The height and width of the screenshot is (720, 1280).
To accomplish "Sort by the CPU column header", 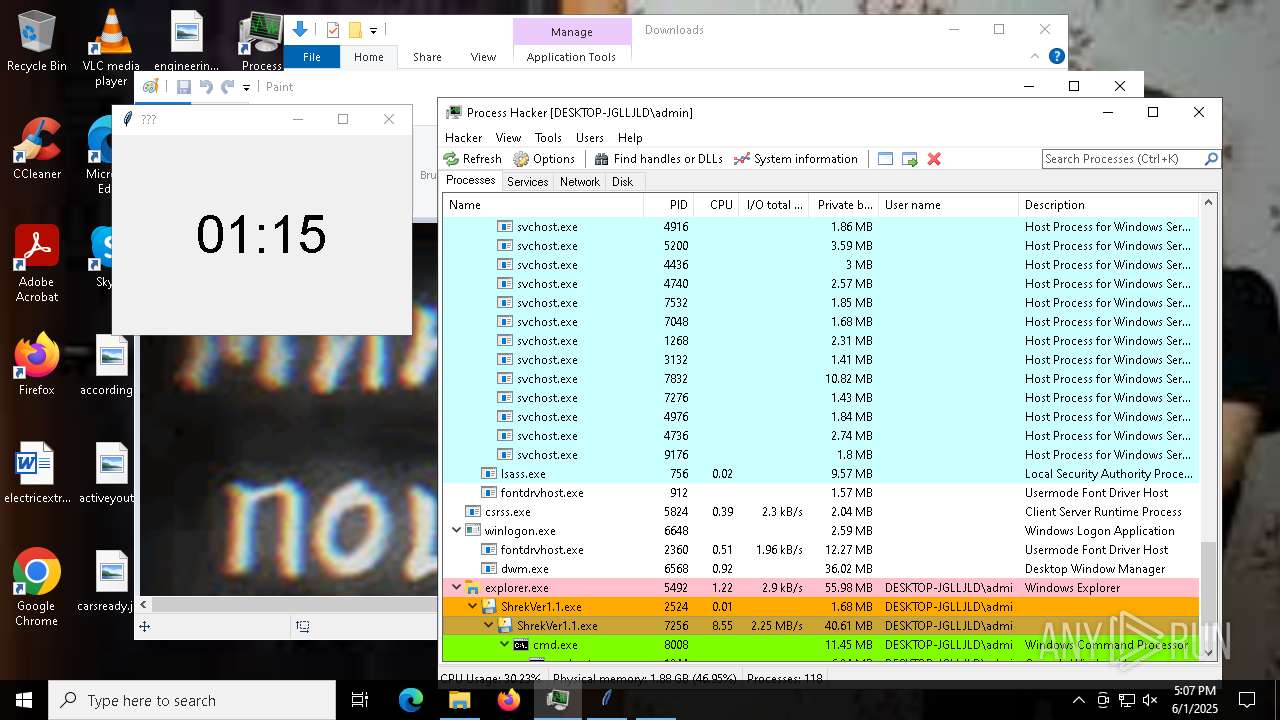I will pos(717,205).
